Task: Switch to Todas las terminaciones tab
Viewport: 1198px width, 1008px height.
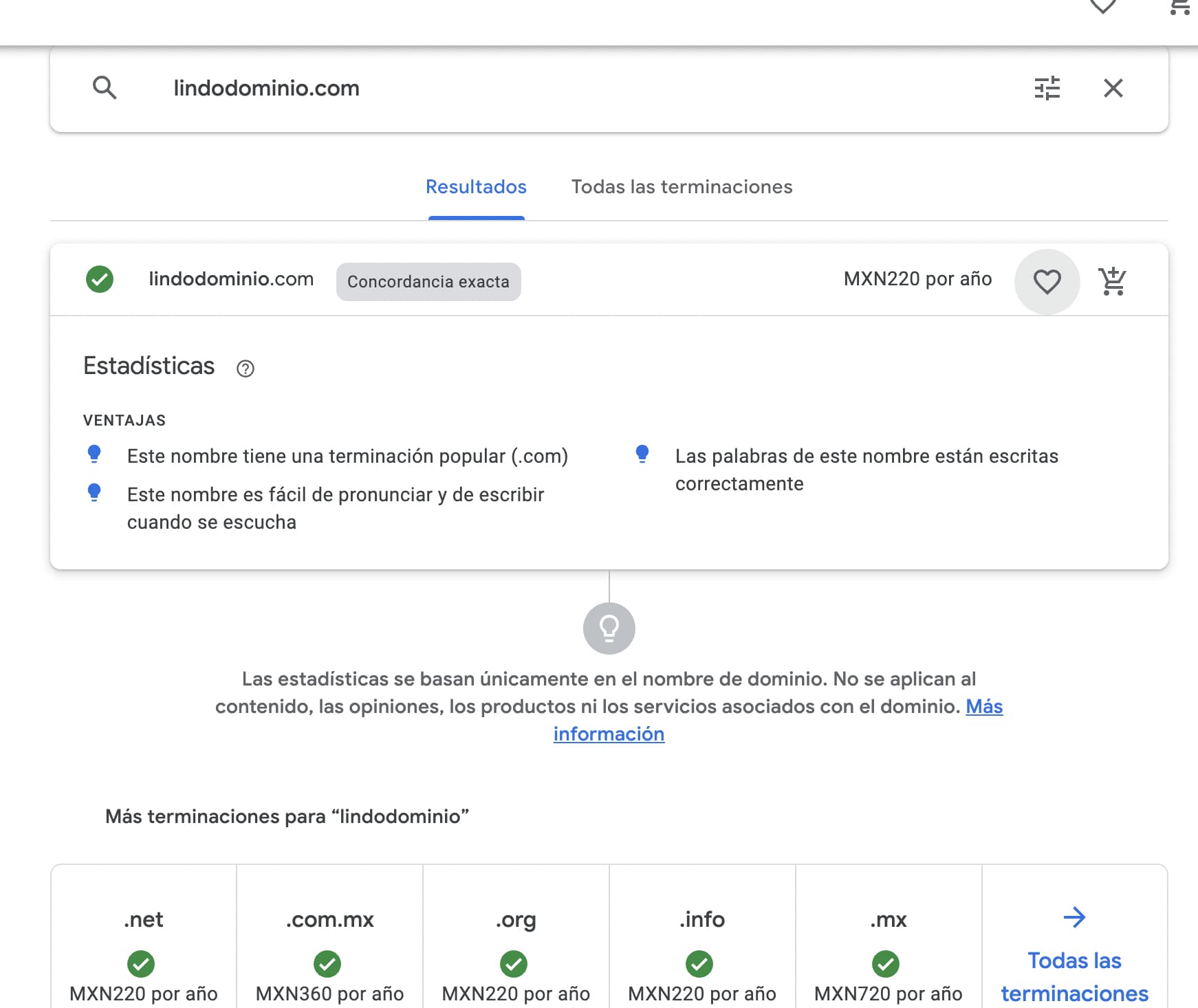Action: [x=682, y=186]
